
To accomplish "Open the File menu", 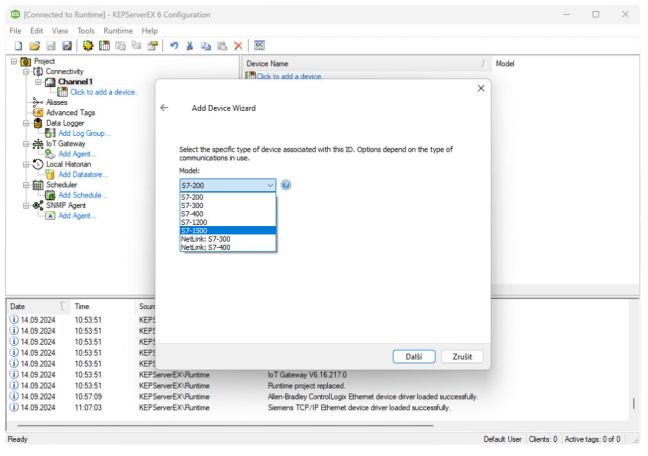I will (x=15, y=31).
